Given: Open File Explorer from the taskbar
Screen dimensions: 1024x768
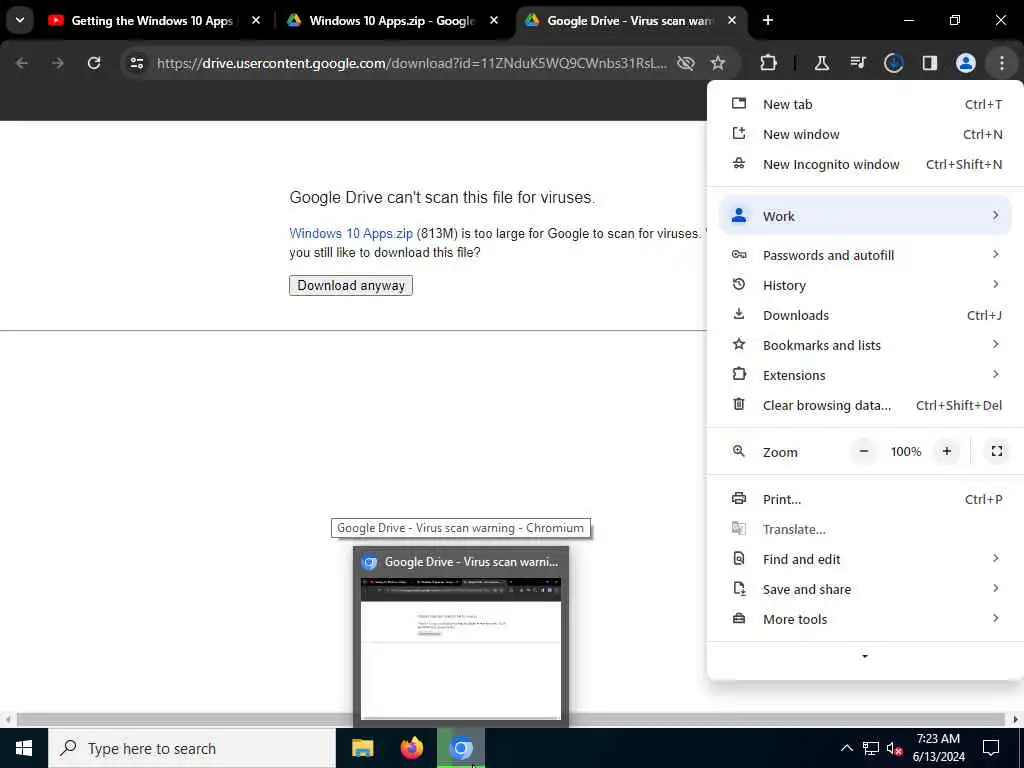Looking at the screenshot, I should tap(362, 748).
